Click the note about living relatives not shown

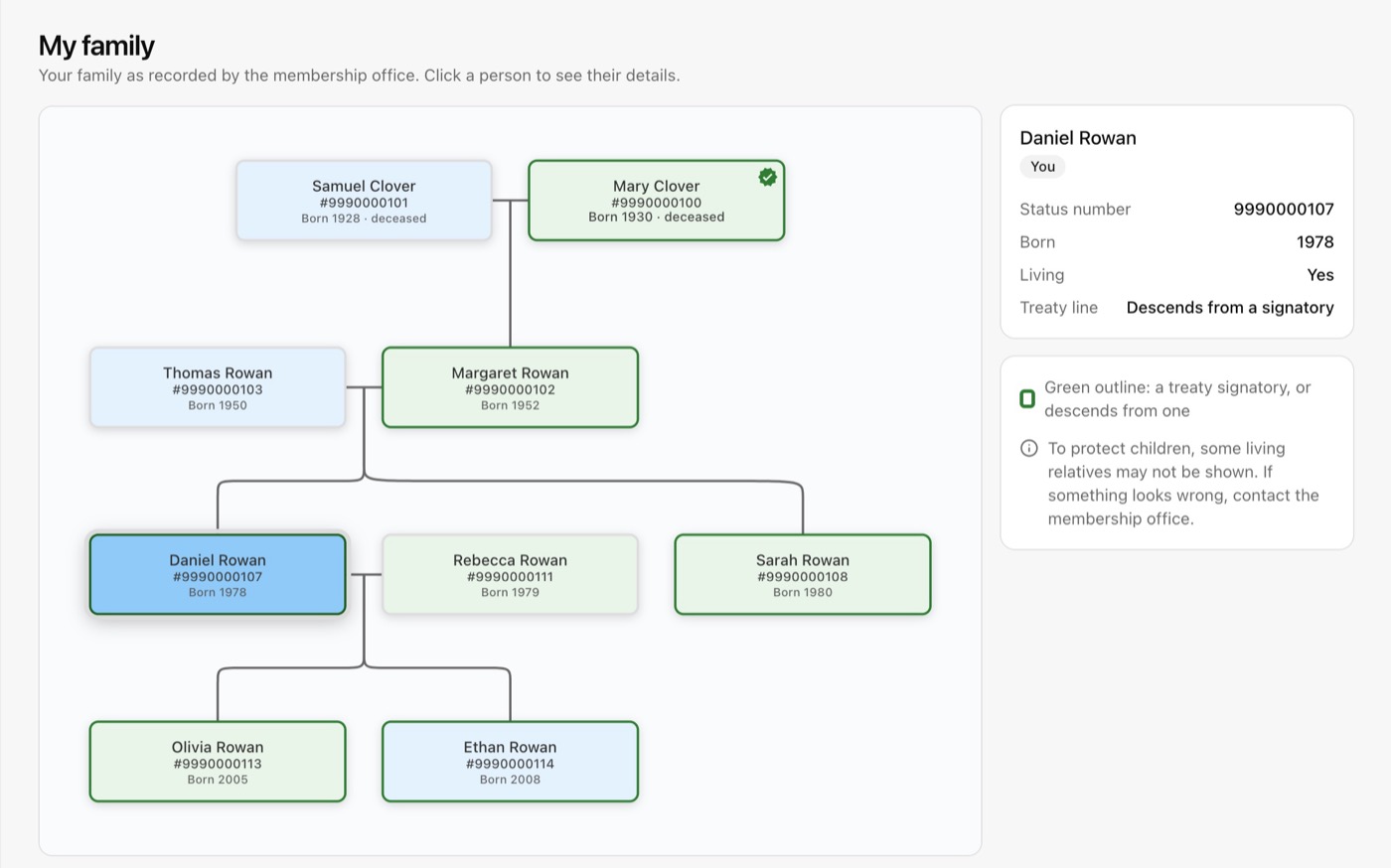[x=1183, y=484]
